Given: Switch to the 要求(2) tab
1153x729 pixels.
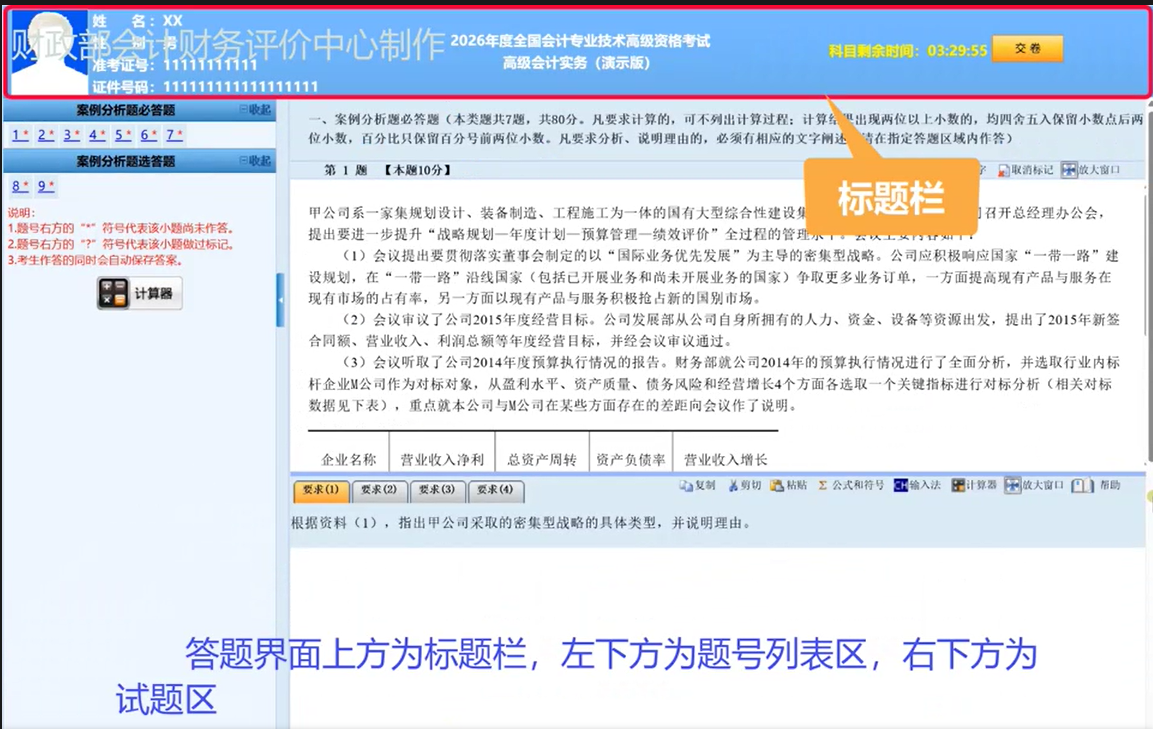Looking at the screenshot, I should click(379, 491).
